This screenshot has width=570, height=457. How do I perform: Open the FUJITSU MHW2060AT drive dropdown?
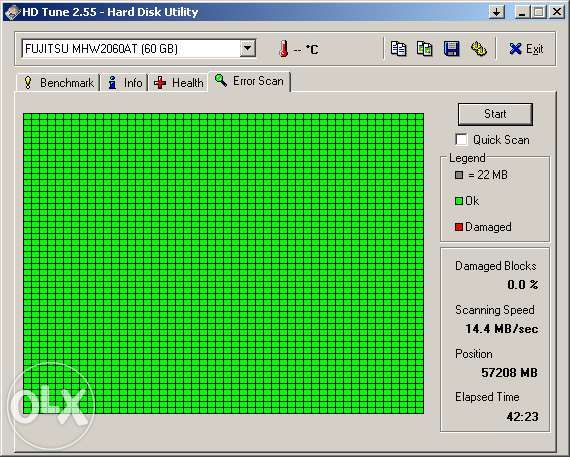[248, 48]
